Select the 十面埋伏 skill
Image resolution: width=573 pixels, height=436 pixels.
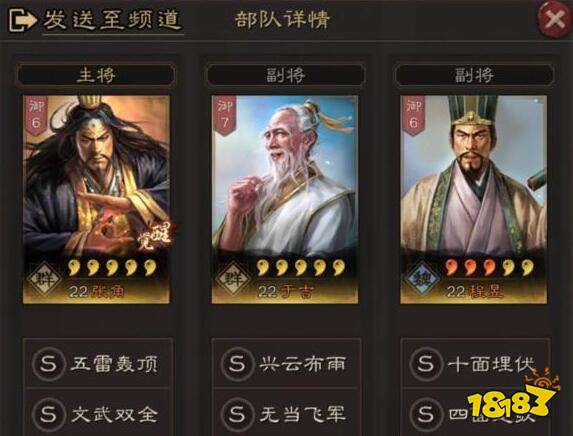(x=475, y=363)
